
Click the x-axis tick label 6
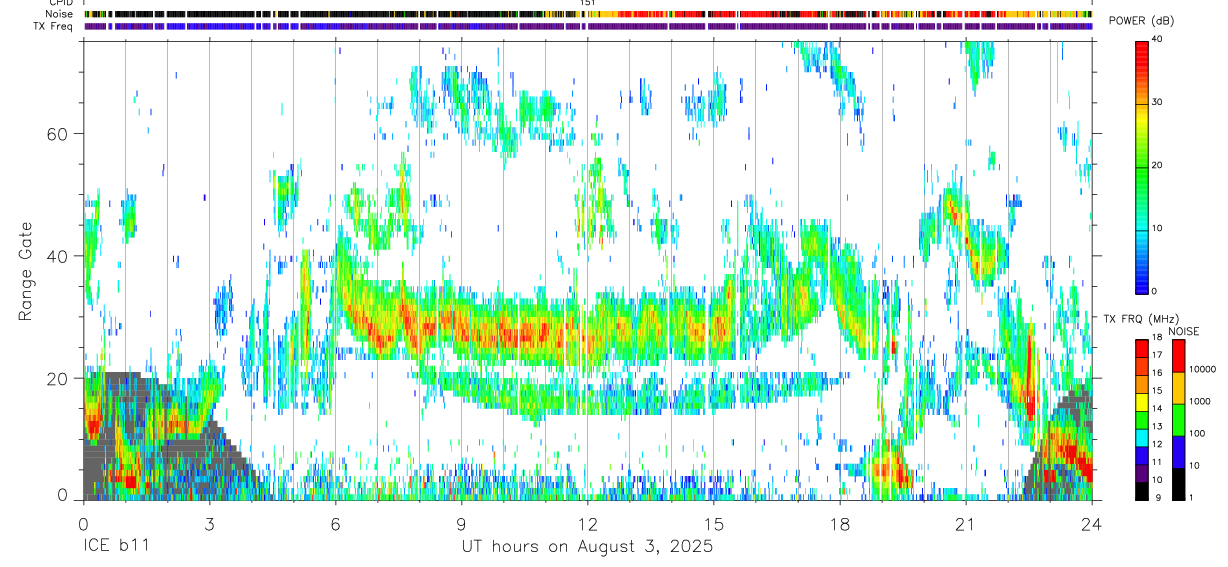tap(335, 523)
